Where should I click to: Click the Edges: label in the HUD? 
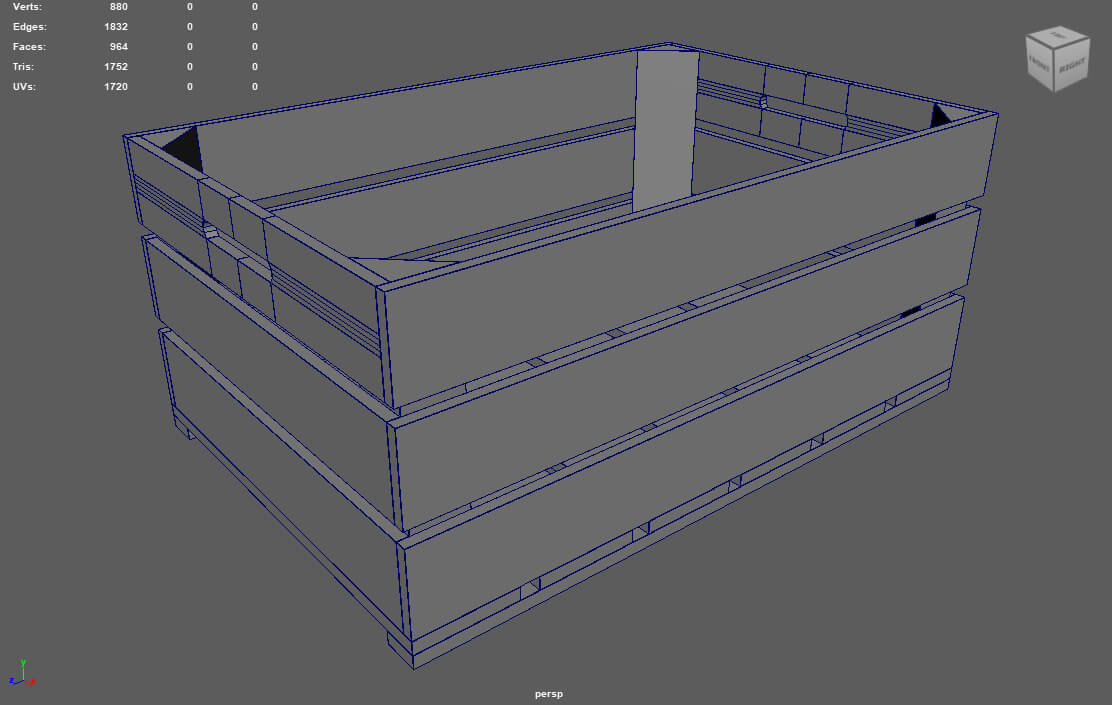(30, 26)
